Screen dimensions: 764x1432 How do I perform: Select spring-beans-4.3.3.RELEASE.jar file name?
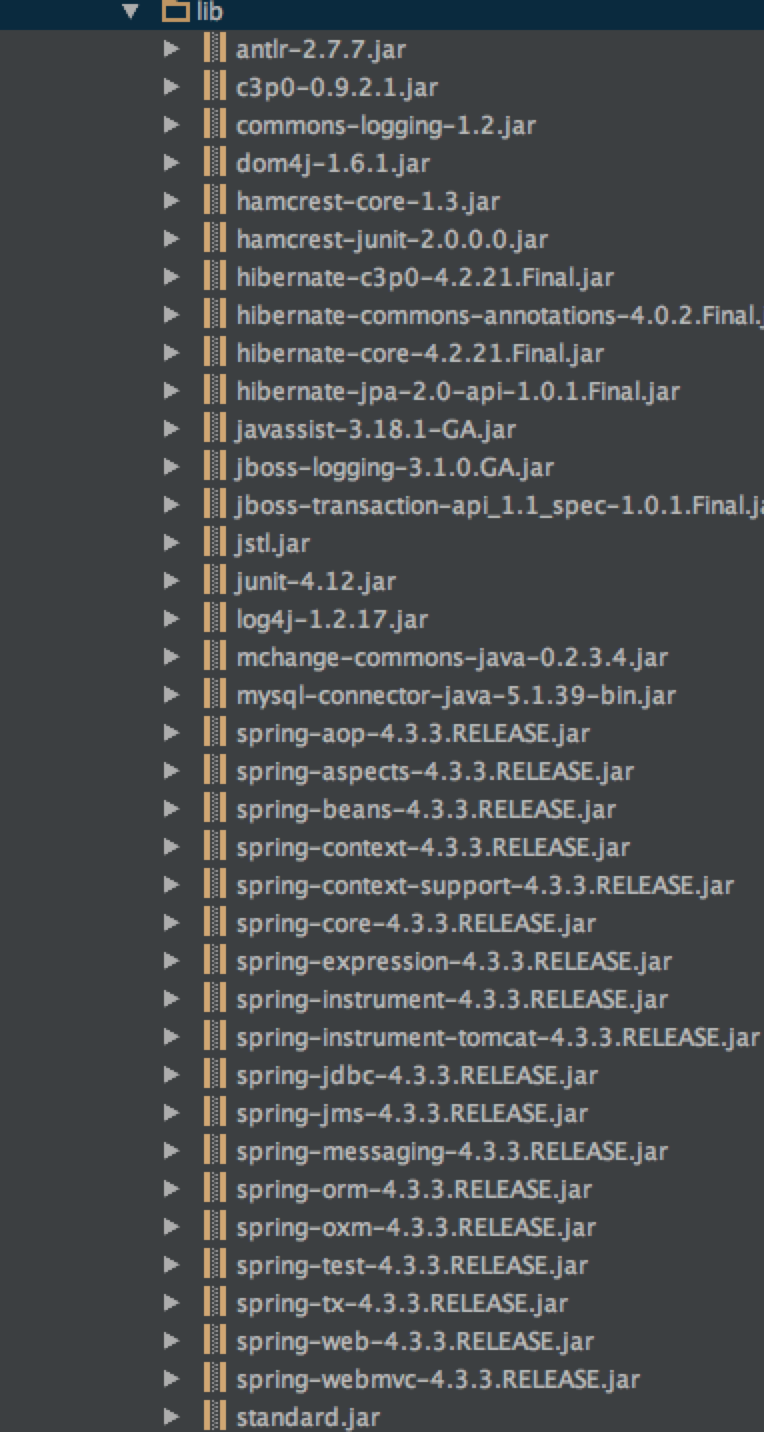[x=426, y=809]
